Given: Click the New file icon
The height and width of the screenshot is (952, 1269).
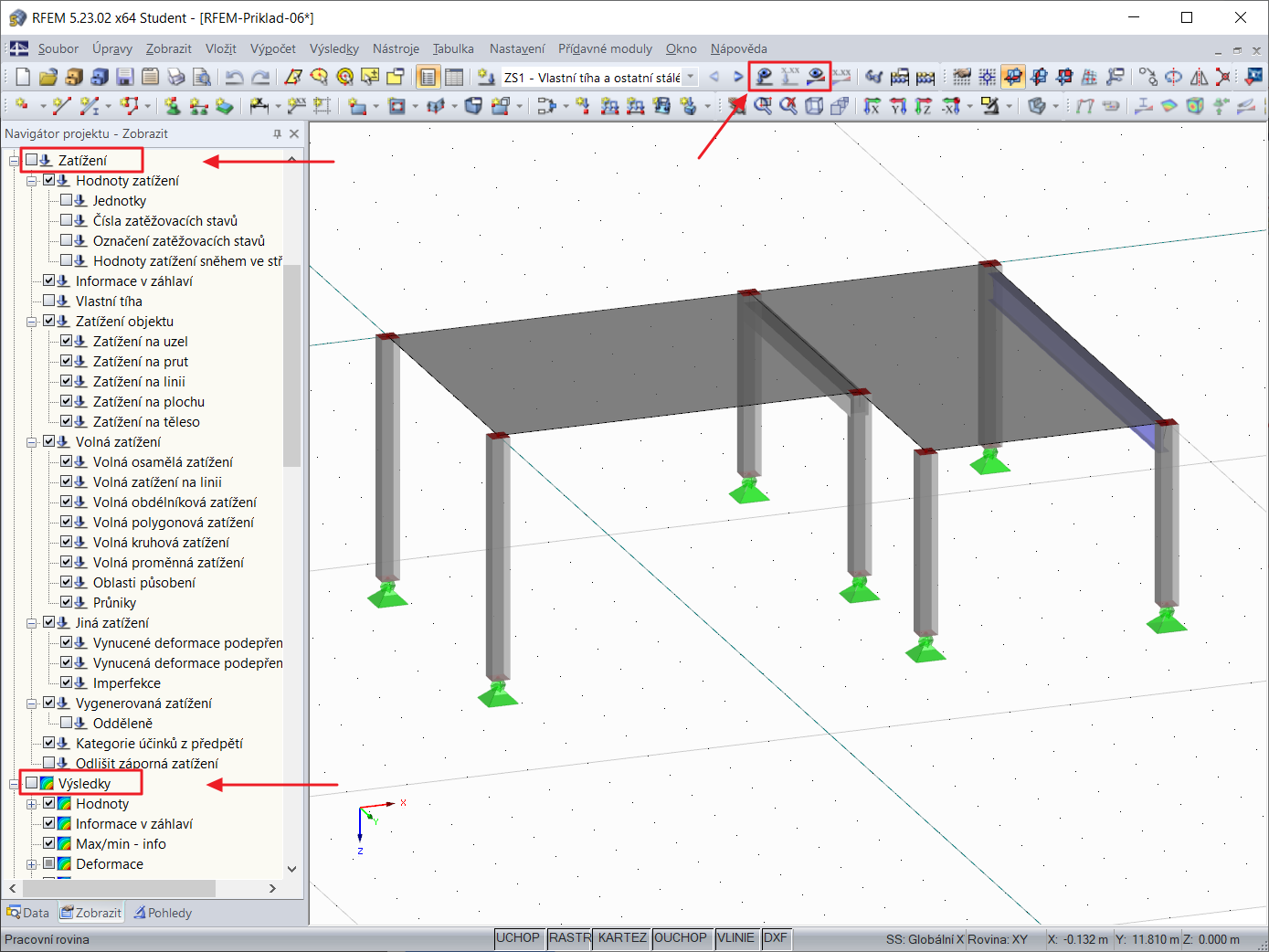Looking at the screenshot, I should [23, 78].
